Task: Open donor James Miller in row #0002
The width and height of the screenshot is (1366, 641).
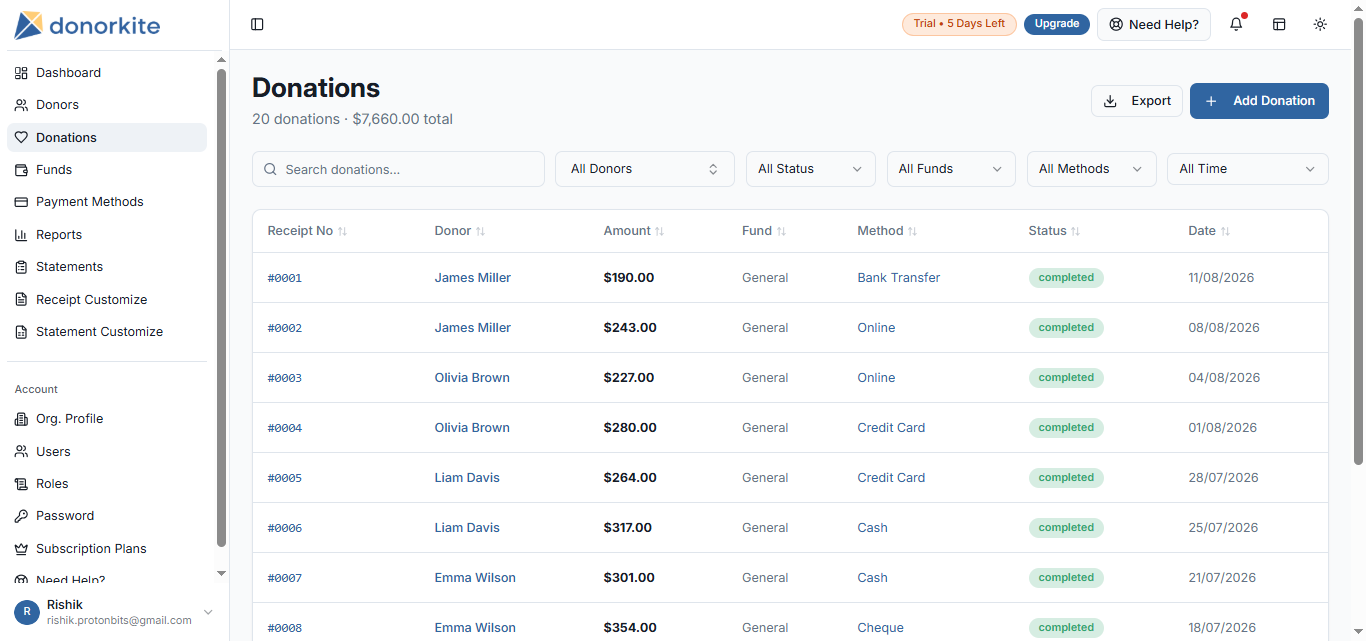Action: 473,328
